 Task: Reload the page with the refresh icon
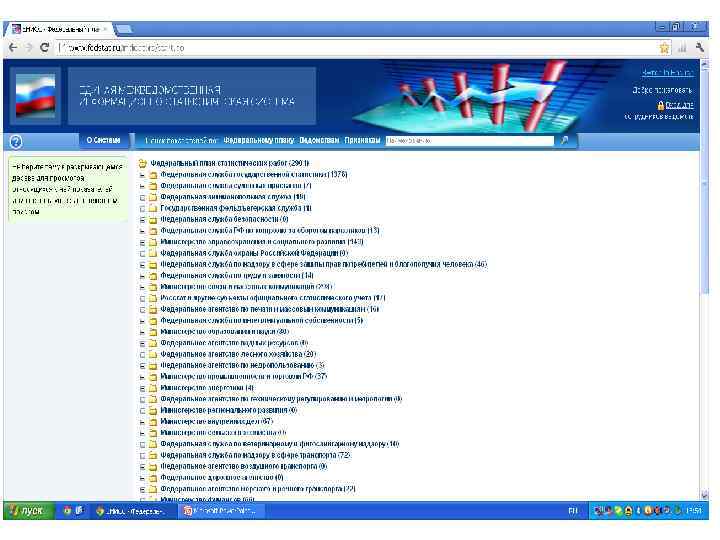point(45,47)
